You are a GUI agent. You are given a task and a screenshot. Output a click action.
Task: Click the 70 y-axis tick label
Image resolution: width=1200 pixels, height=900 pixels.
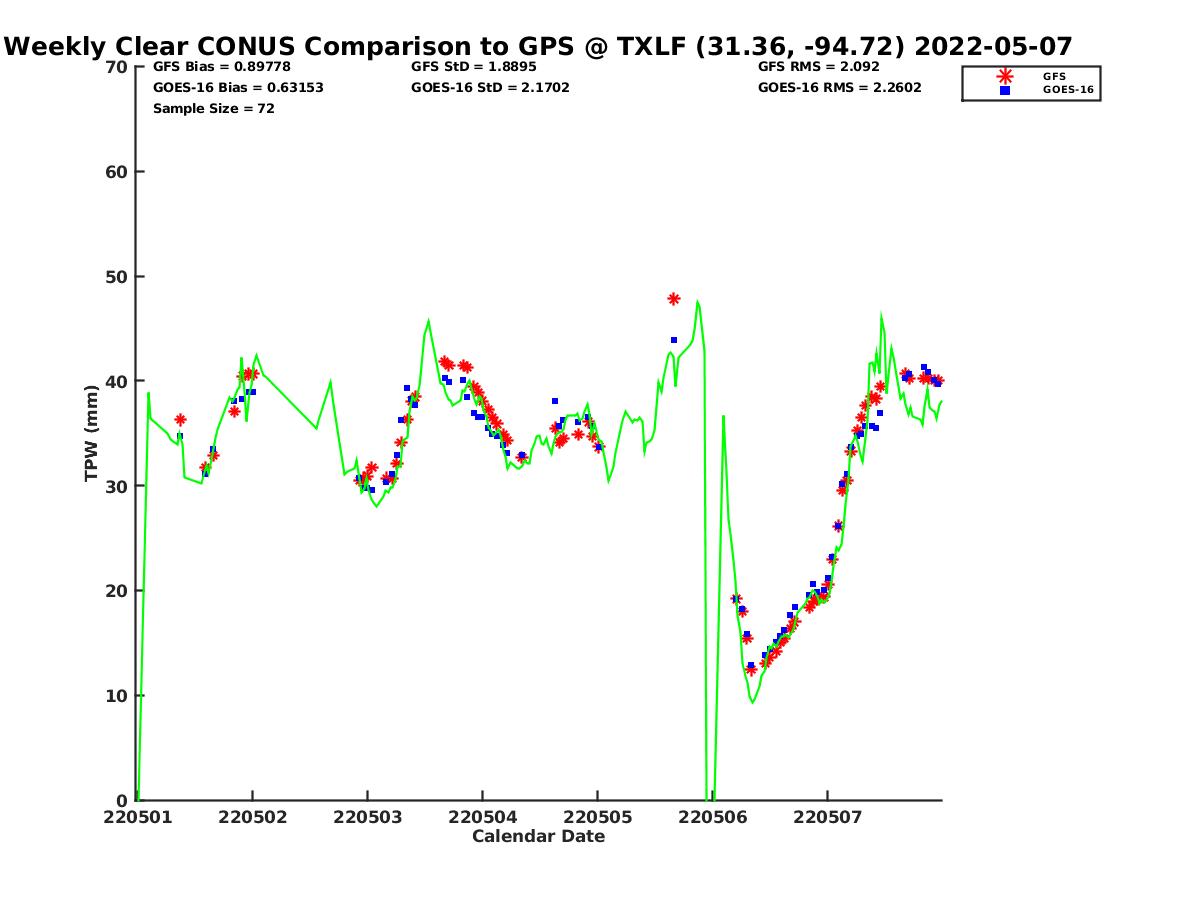point(117,67)
